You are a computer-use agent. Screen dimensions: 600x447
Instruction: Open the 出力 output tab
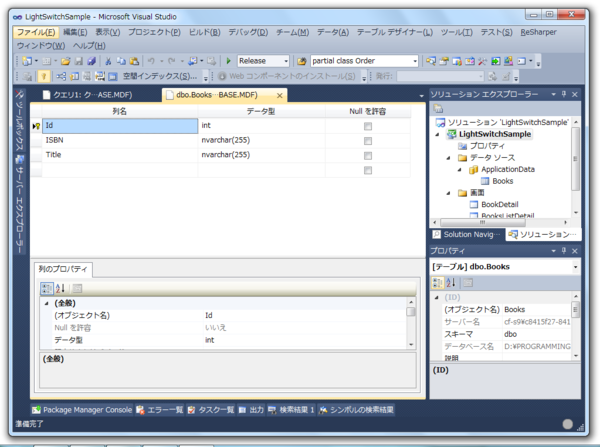tap(251, 410)
